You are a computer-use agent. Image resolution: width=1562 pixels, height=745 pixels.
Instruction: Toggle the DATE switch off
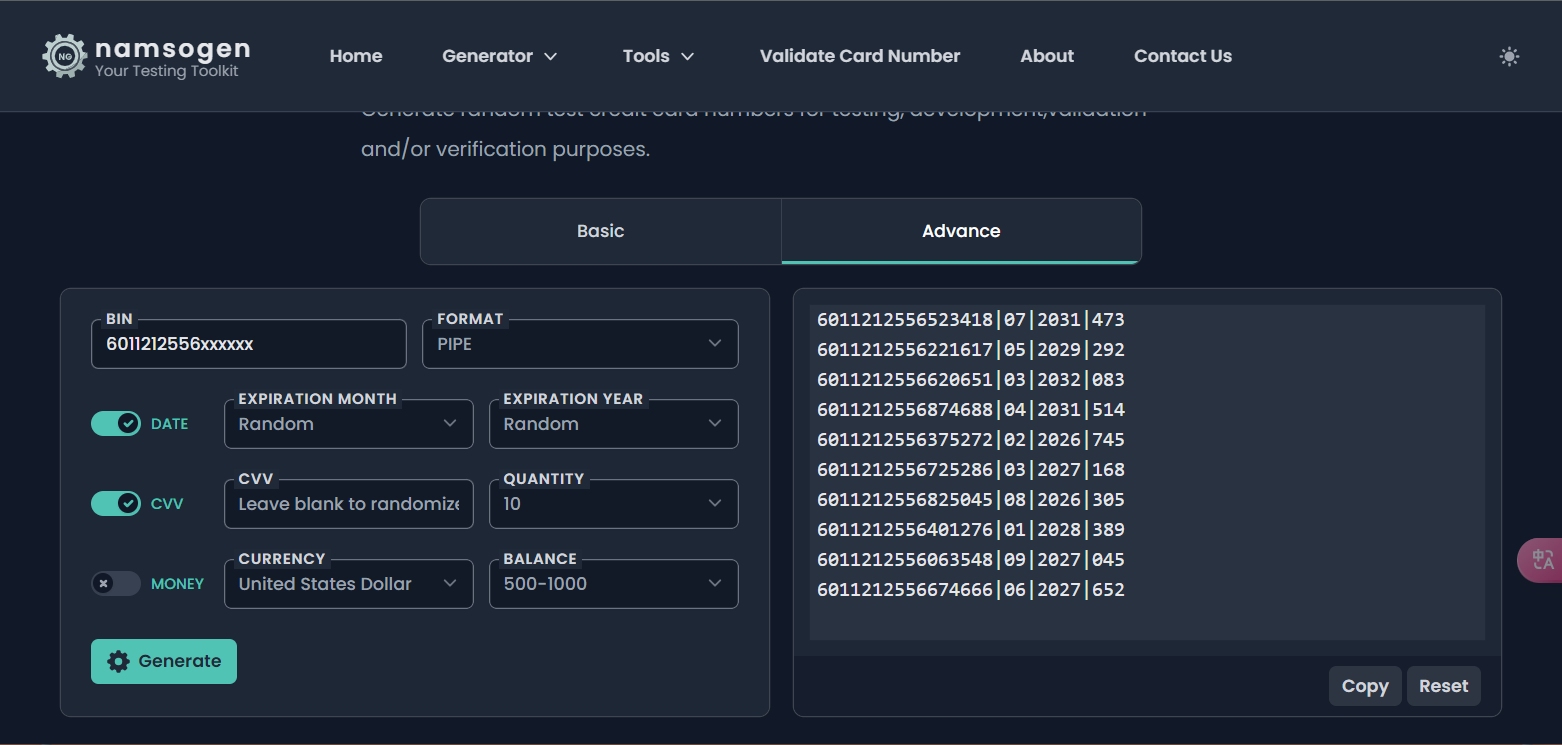coord(116,424)
